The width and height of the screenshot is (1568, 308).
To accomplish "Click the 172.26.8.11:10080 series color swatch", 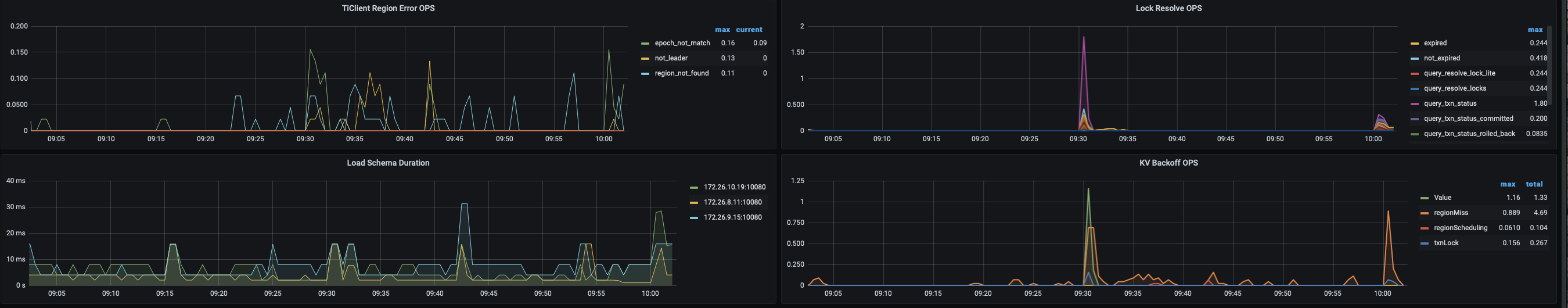I will click(694, 203).
